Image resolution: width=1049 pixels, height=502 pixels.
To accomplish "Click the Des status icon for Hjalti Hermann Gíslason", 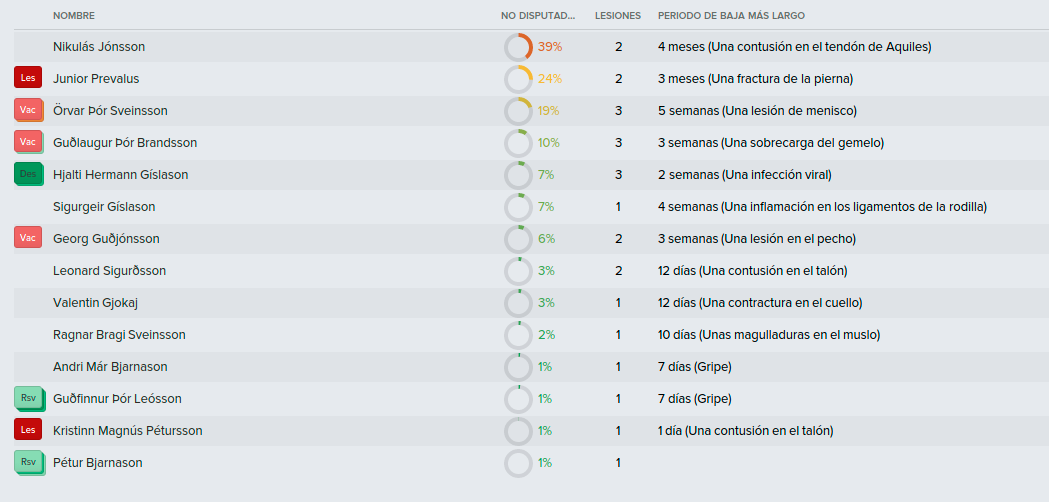I will pos(28,174).
